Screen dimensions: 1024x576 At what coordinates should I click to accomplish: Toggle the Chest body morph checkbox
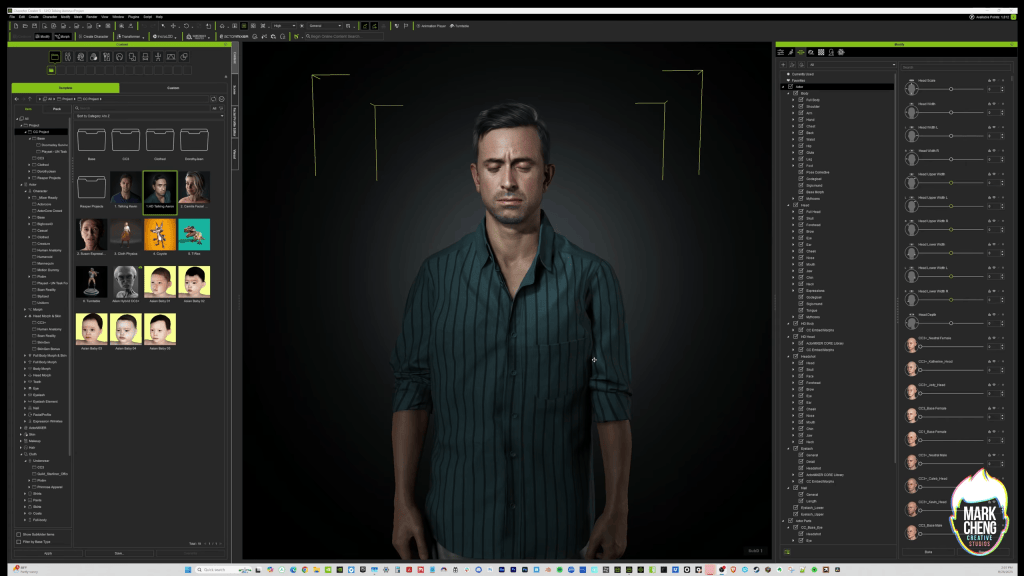click(801, 126)
